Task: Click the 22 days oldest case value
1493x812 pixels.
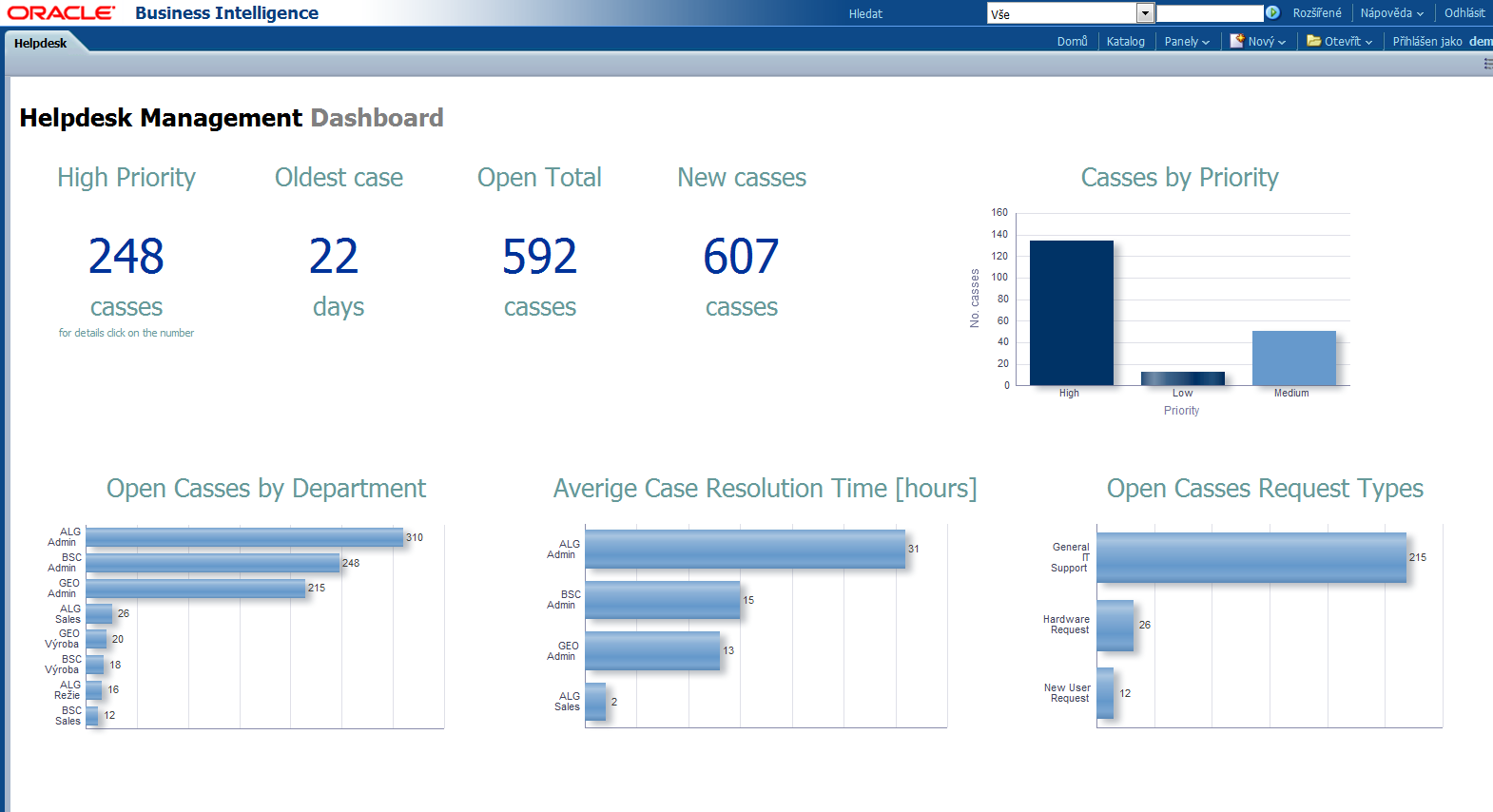Action: [x=334, y=257]
